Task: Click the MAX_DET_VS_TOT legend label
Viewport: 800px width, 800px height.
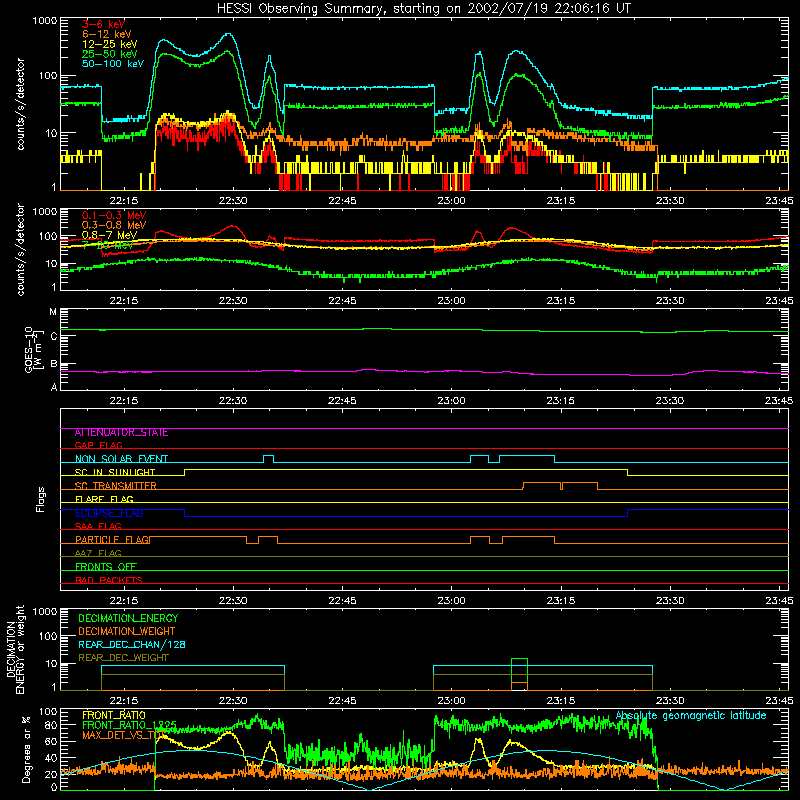Action: [123, 735]
